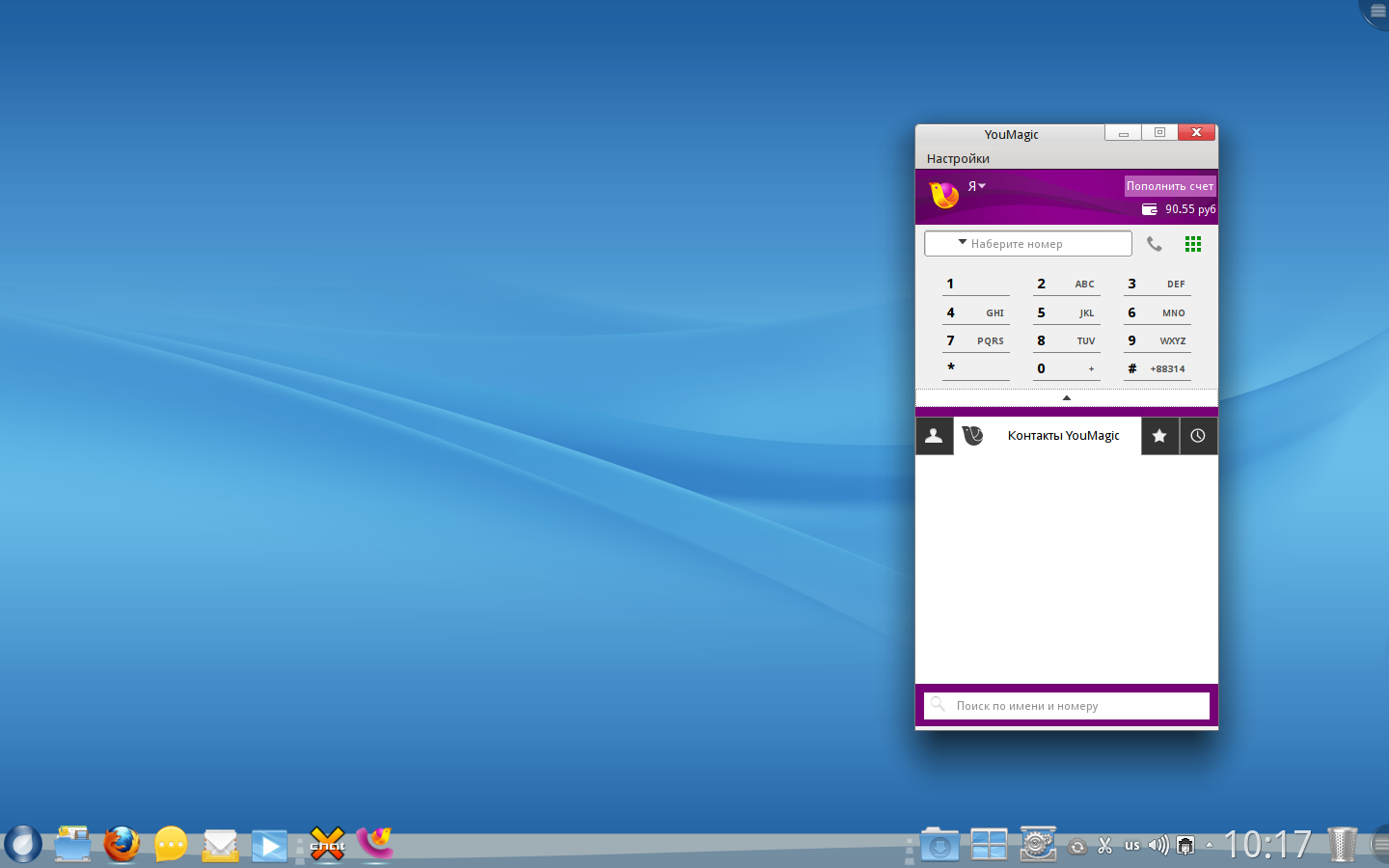Toggle the green dial pad grid icon

click(x=1193, y=244)
